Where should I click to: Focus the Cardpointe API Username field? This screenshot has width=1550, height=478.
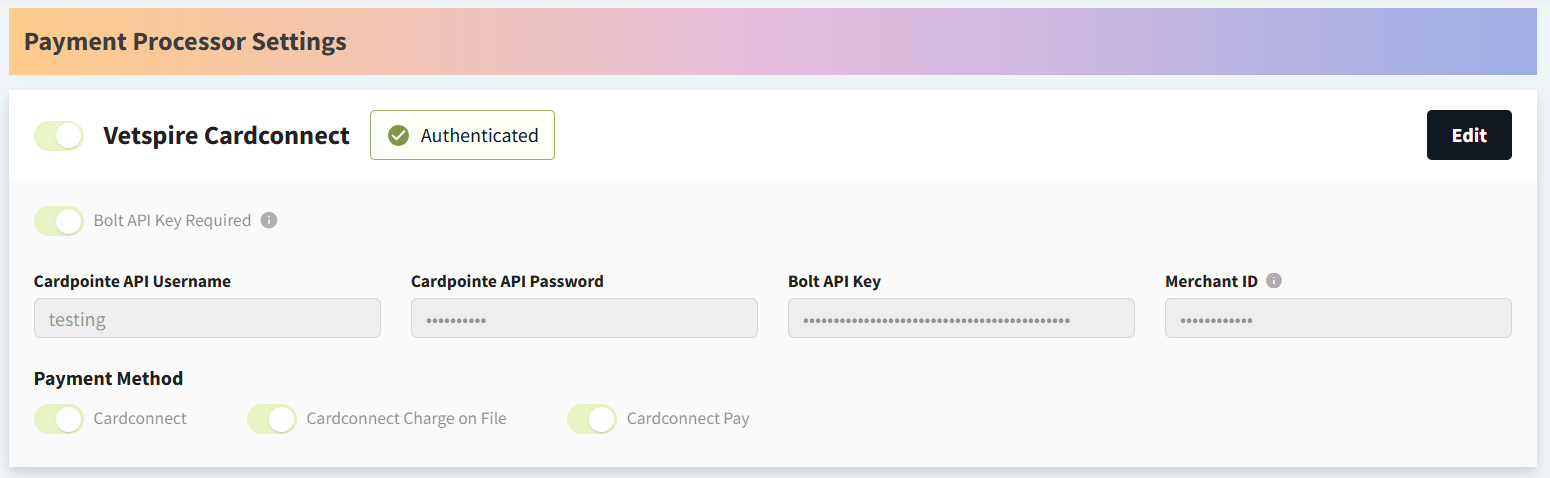[x=207, y=318]
